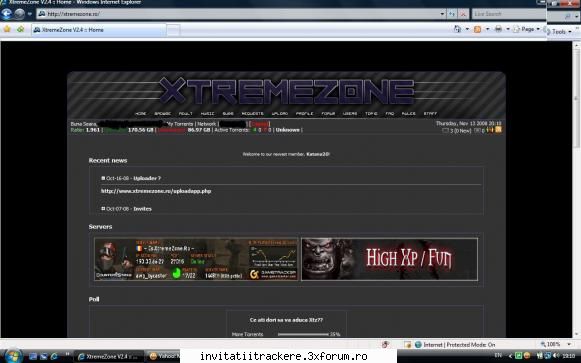The width and height of the screenshot is (581, 363).
Task: Click the page vertical scrollbar
Action: coord(576,189)
